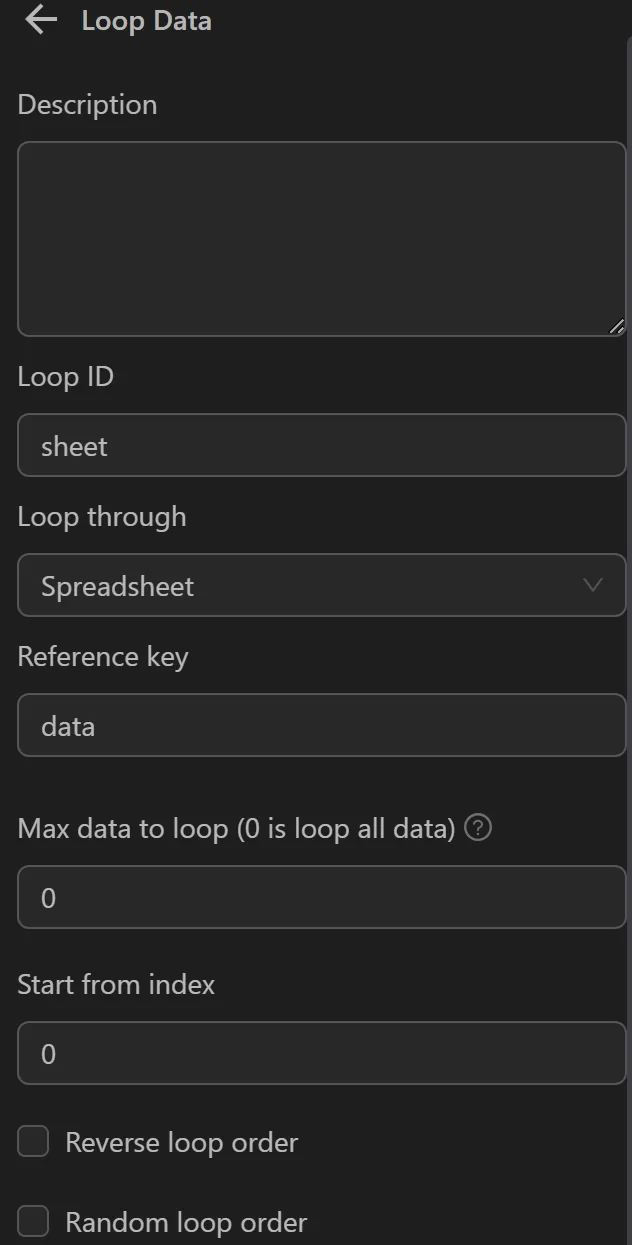This screenshot has height=1245, width=632.
Task: Click the Max data to loop value field
Action: [320, 897]
